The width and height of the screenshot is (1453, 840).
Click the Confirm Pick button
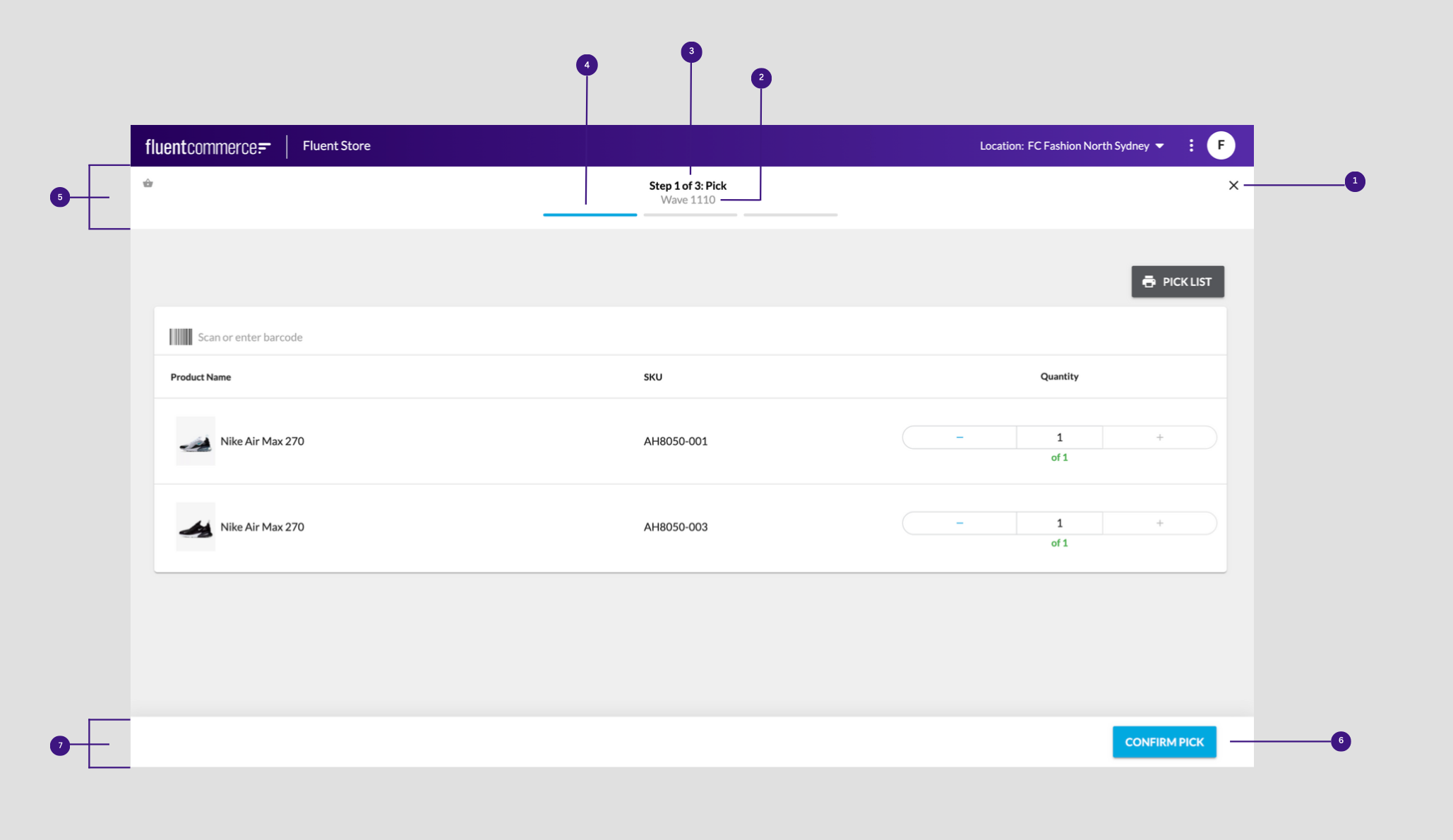point(1164,742)
